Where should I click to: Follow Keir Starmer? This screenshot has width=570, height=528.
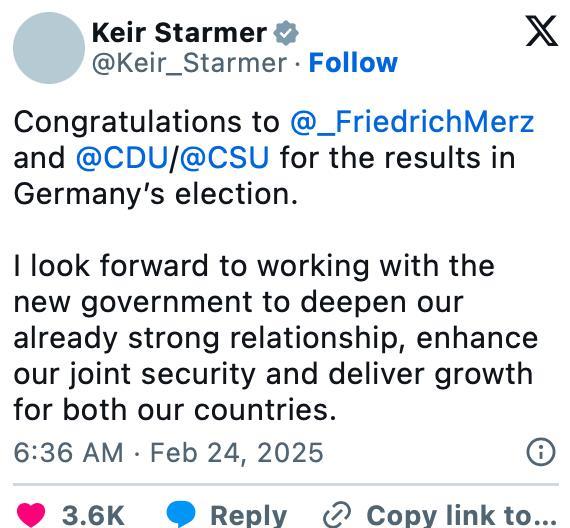(x=353, y=63)
